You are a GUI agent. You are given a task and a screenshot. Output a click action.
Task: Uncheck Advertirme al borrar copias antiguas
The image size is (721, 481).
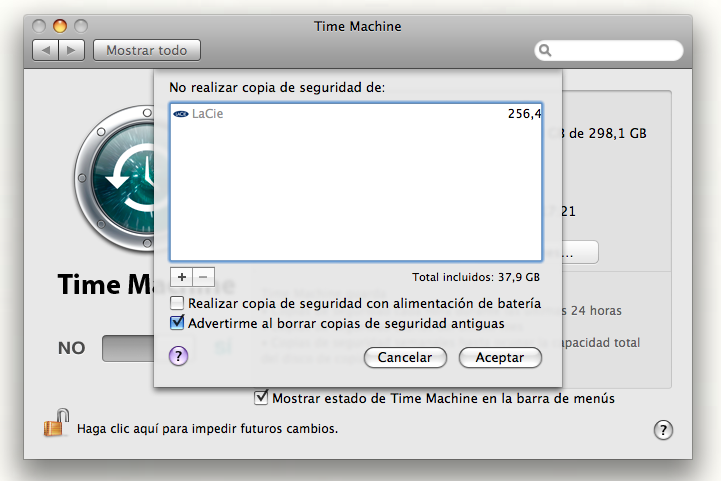pyautogui.click(x=177, y=323)
